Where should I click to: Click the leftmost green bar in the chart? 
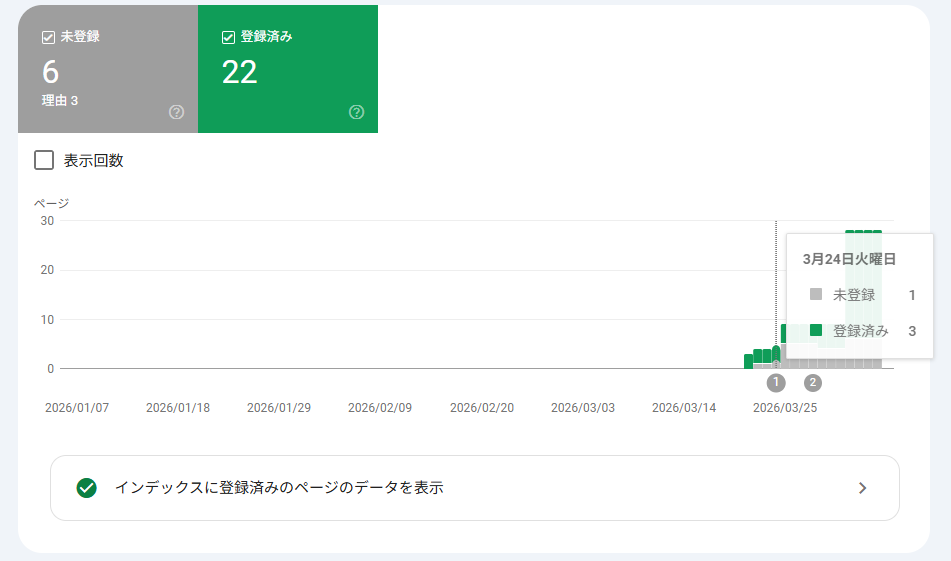point(748,361)
